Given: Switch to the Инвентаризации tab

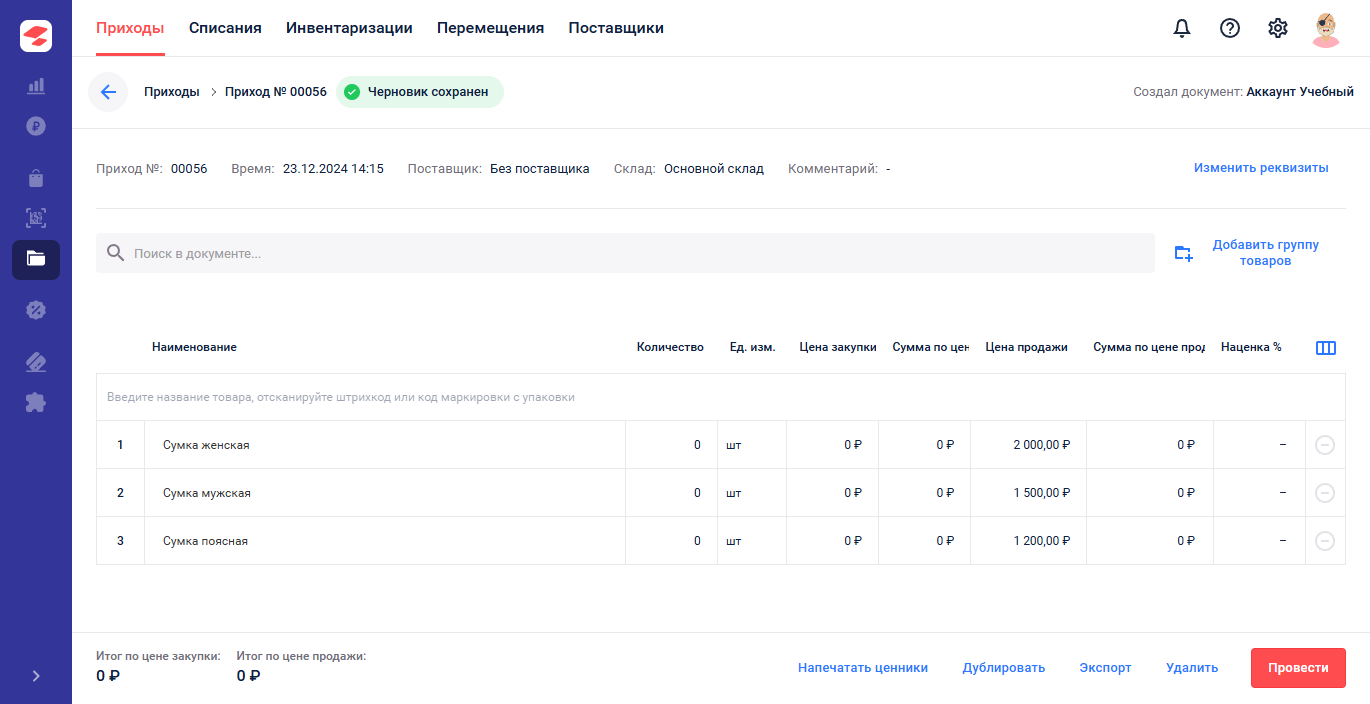Looking at the screenshot, I should tap(349, 28).
